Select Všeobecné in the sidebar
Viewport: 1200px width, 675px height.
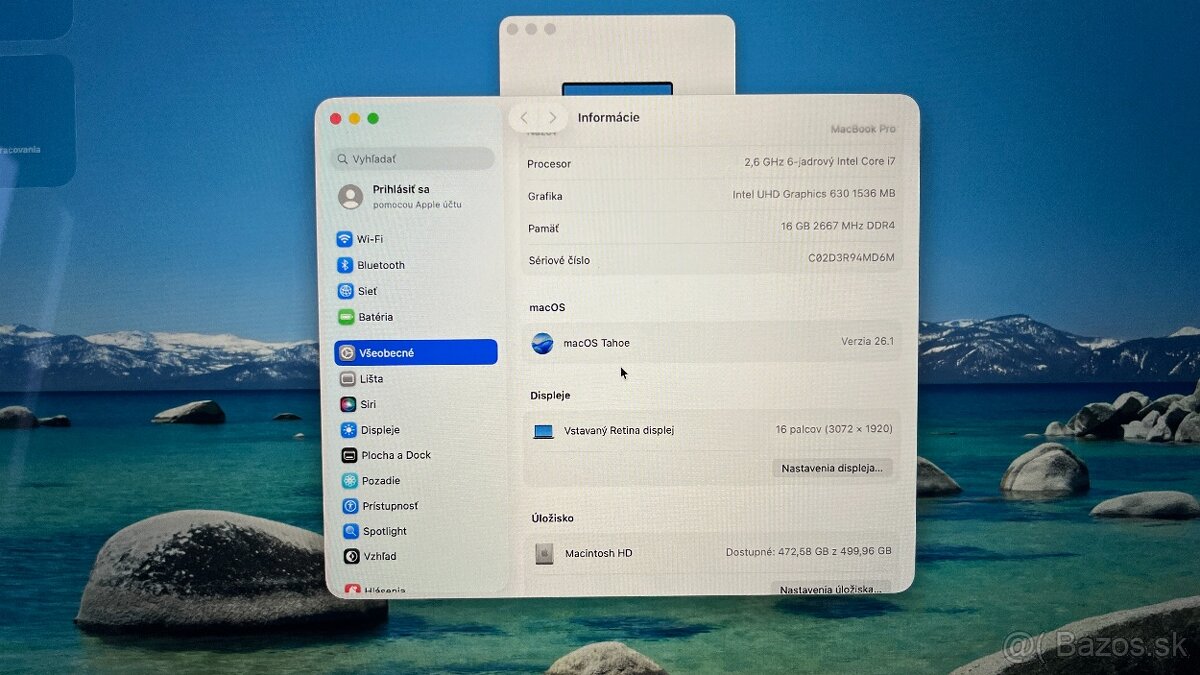pyautogui.click(x=415, y=352)
